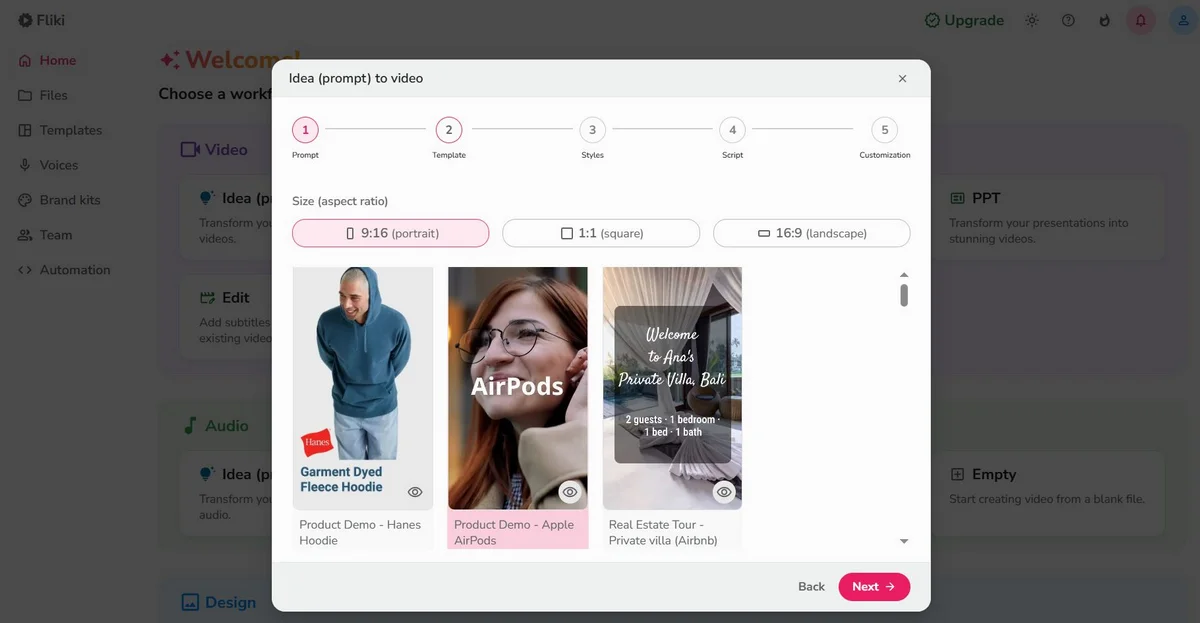Preview Hanes Hoodie template via eye icon
Image resolution: width=1200 pixels, height=623 pixels.
click(x=415, y=492)
